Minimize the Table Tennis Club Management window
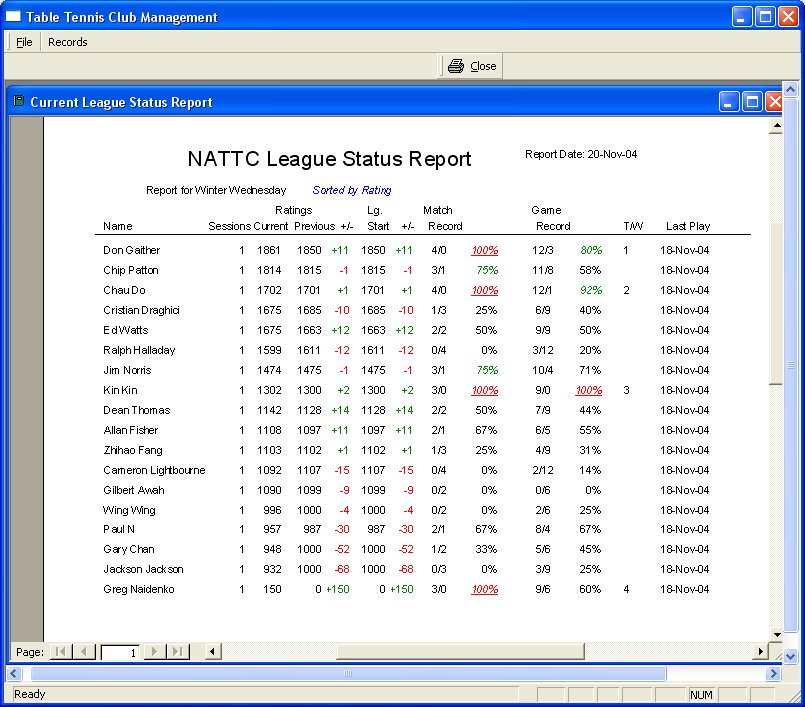The width and height of the screenshot is (805, 707). 741,16
